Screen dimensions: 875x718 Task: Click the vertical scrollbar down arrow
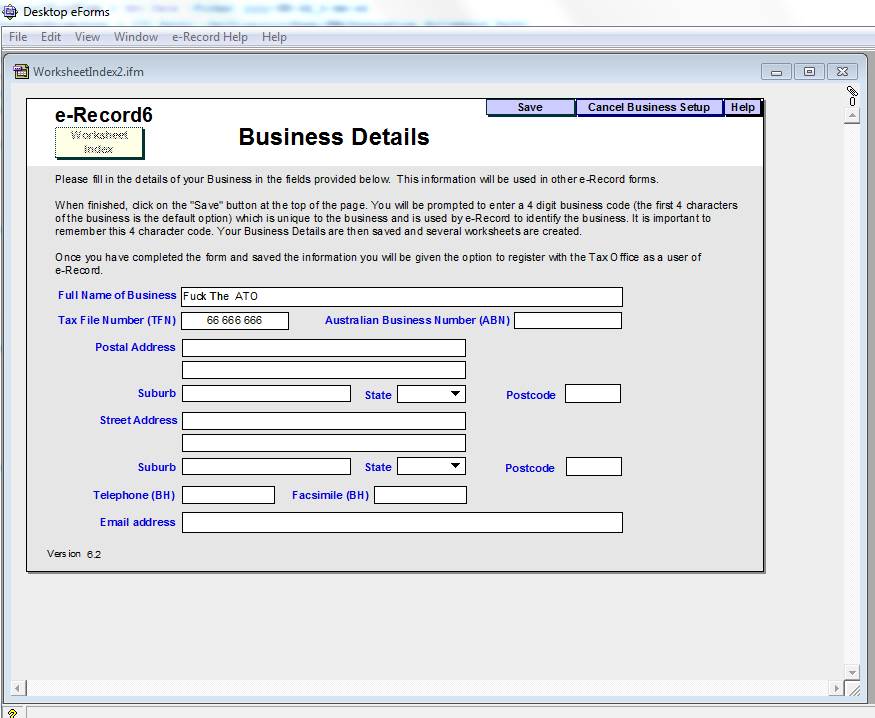coord(852,672)
